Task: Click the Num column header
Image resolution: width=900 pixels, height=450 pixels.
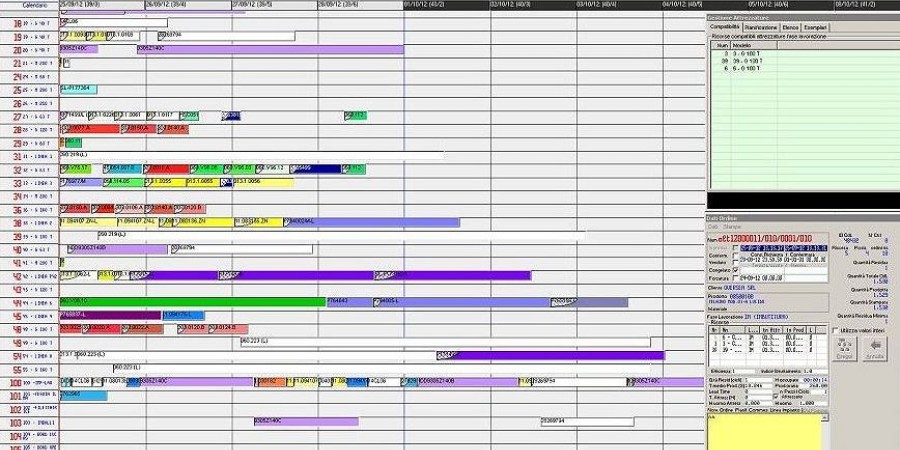Action: [x=722, y=45]
